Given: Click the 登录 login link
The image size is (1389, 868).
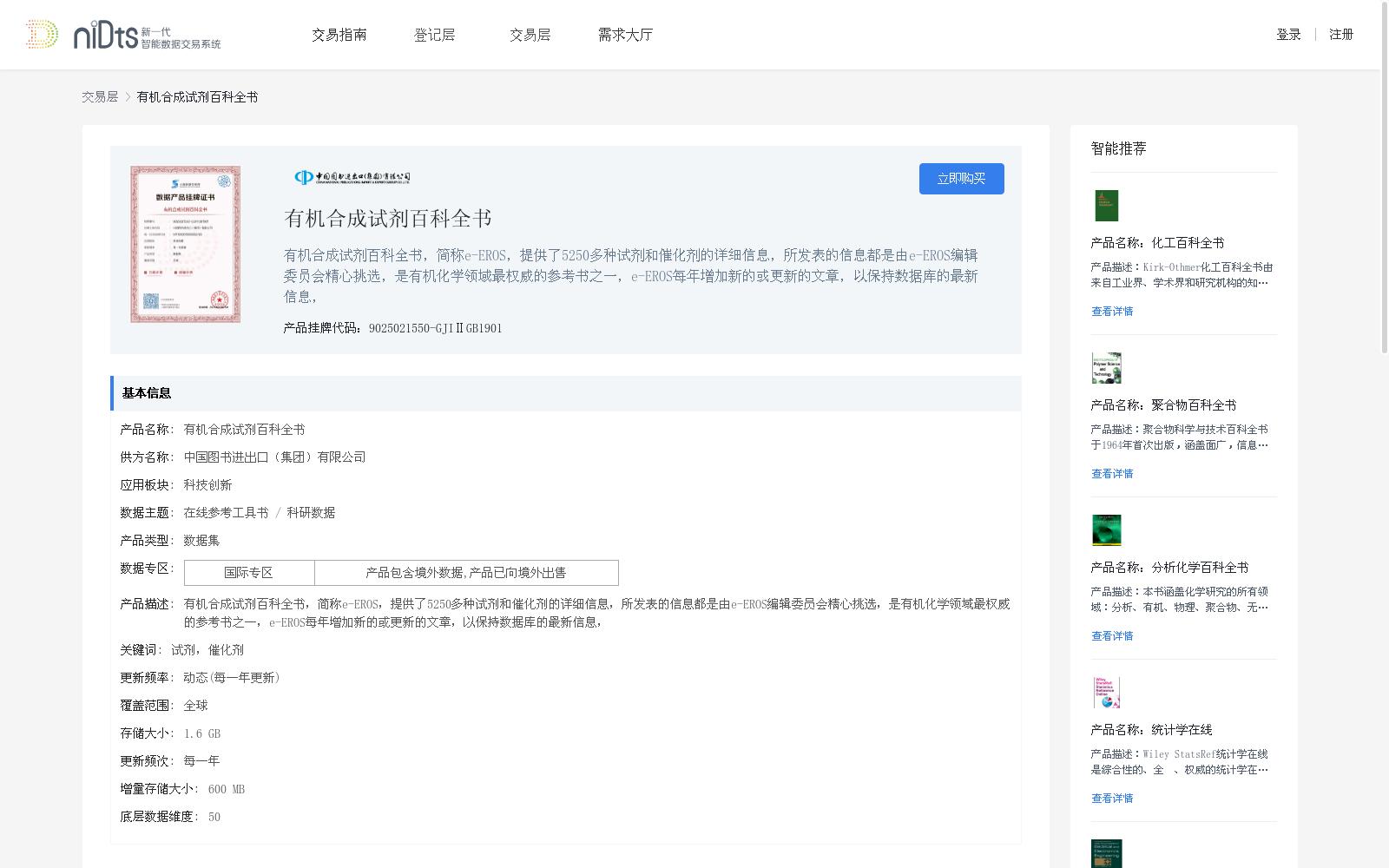Looking at the screenshot, I should [1288, 35].
